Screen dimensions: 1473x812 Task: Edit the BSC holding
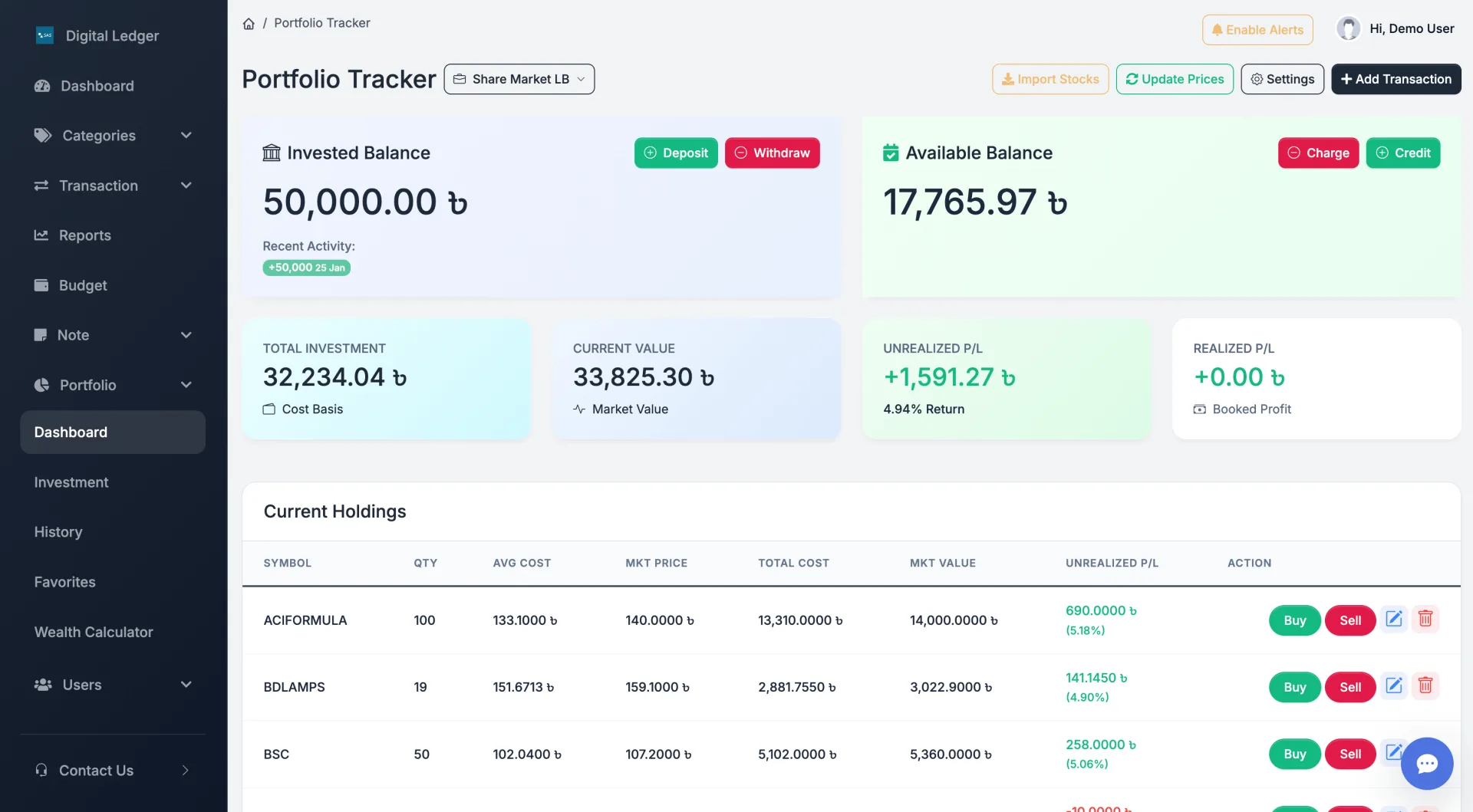point(1392,752)
